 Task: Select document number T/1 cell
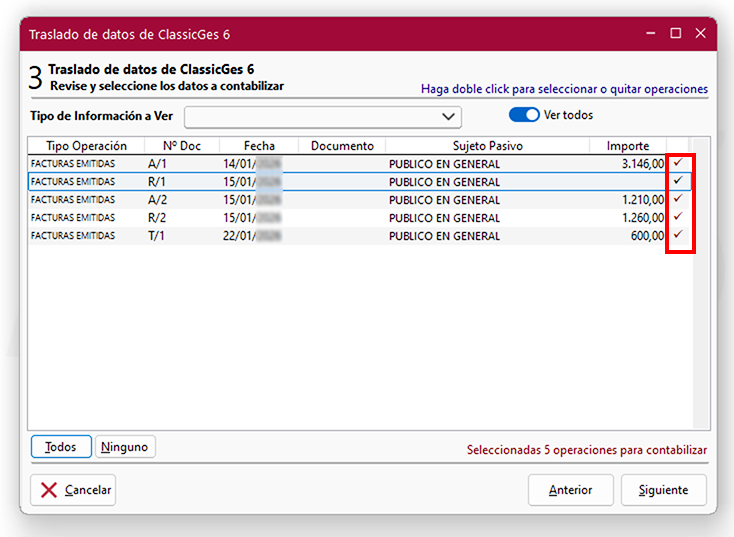[x=156, y=235]
